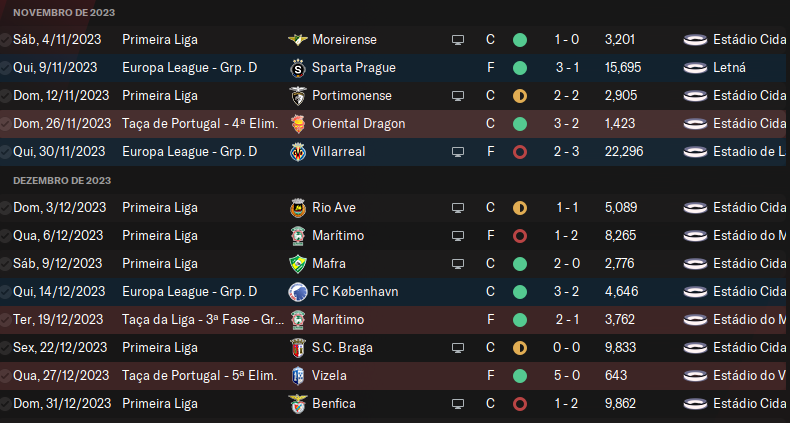
Task: Click the Letná stadium icon
Action: tap(695, 68)
